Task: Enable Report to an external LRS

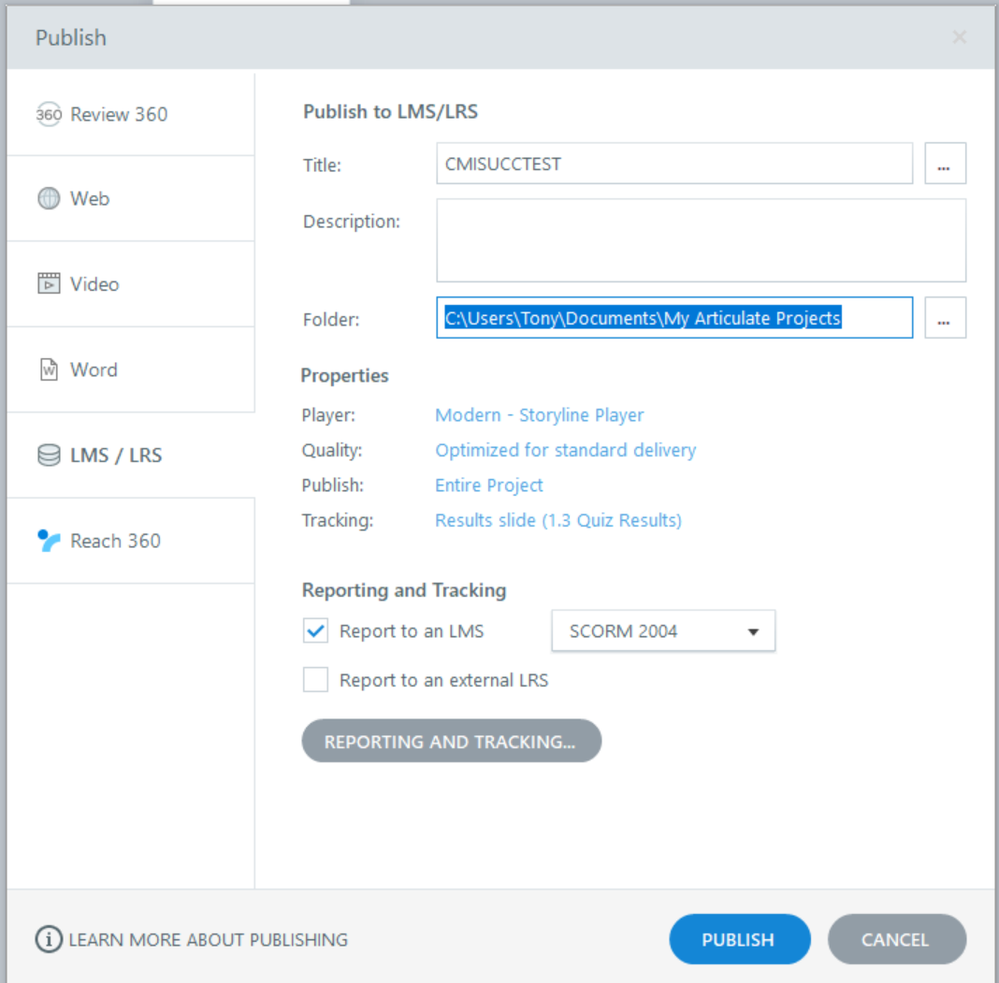Action: (x=316, y=680)
